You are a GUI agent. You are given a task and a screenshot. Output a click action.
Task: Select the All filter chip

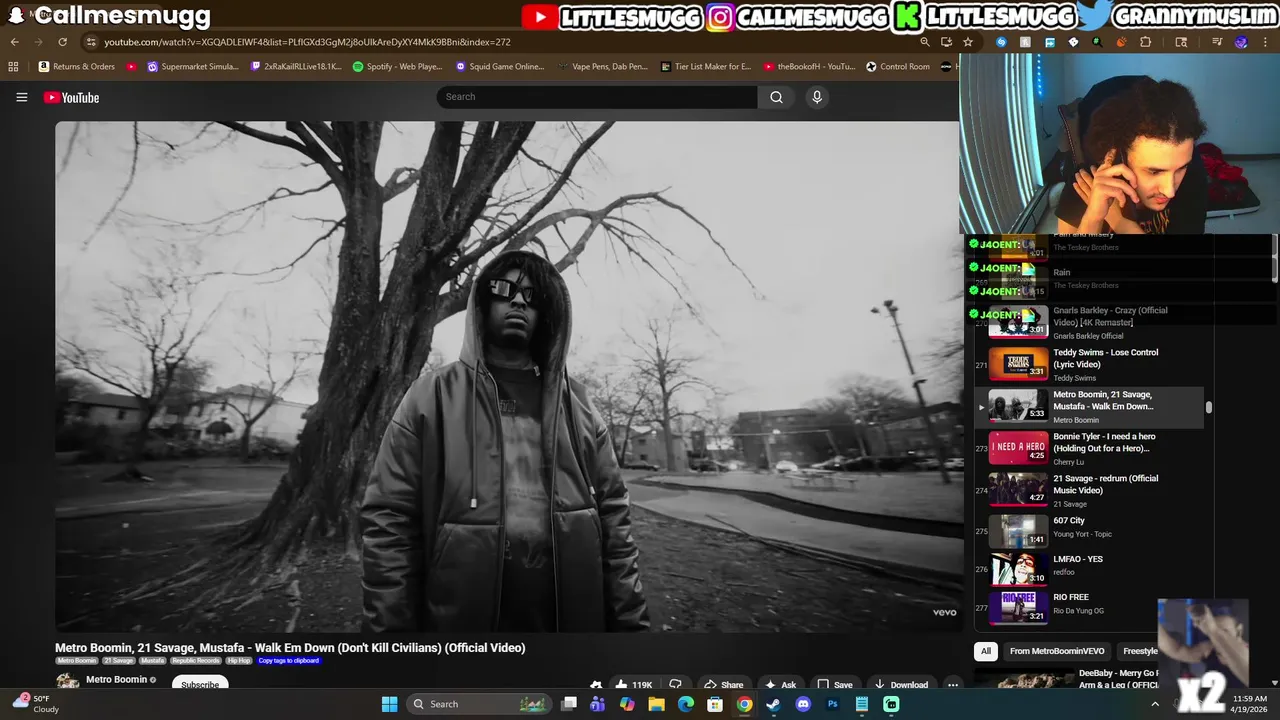point(985,651)
